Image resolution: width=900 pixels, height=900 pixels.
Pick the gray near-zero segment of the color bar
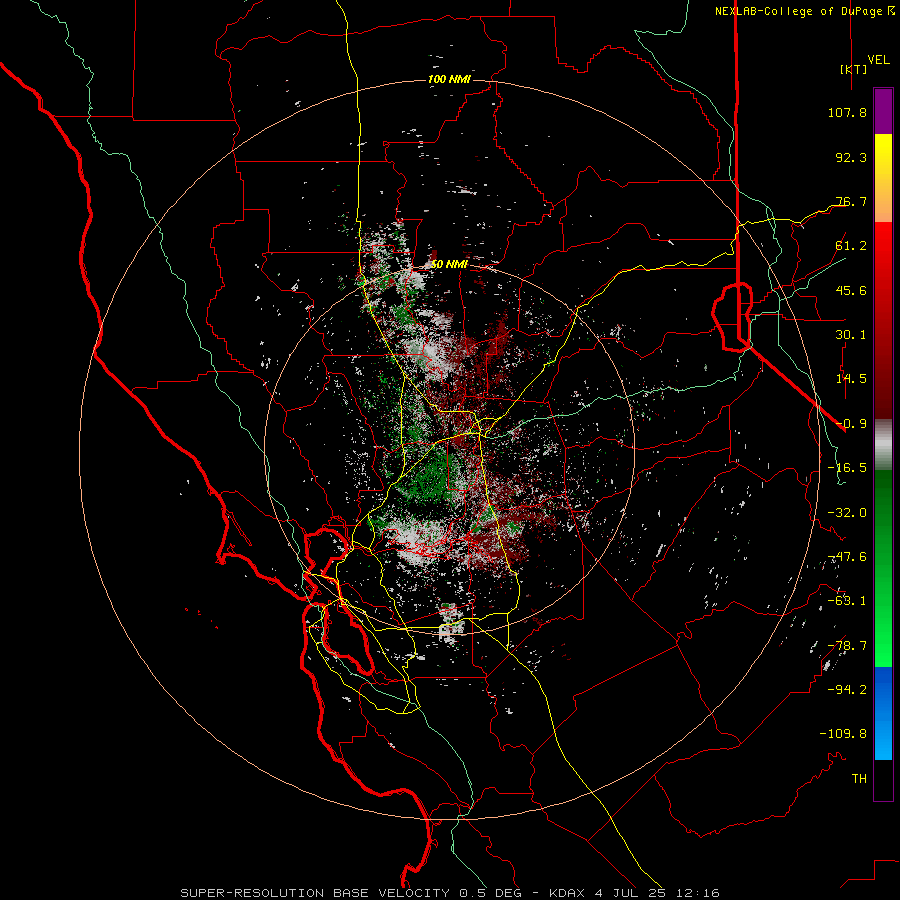(x=883, y=445)
